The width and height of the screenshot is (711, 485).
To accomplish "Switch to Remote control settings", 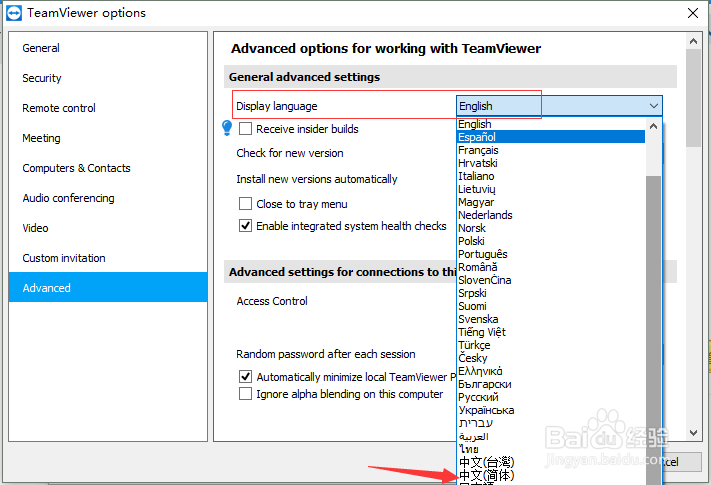I will pyautogui.click(x=107, y=108).
